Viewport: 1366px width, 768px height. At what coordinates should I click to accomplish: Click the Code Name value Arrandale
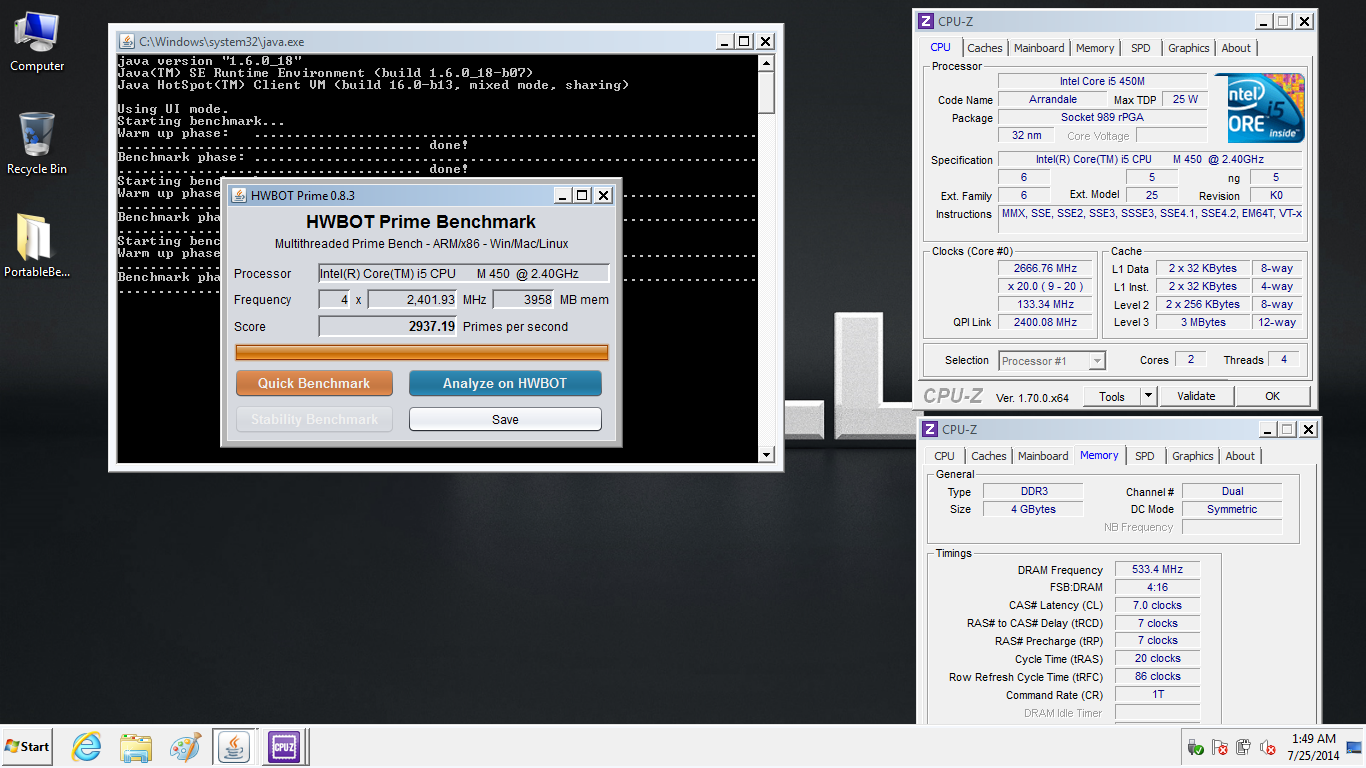[1053, 99]
